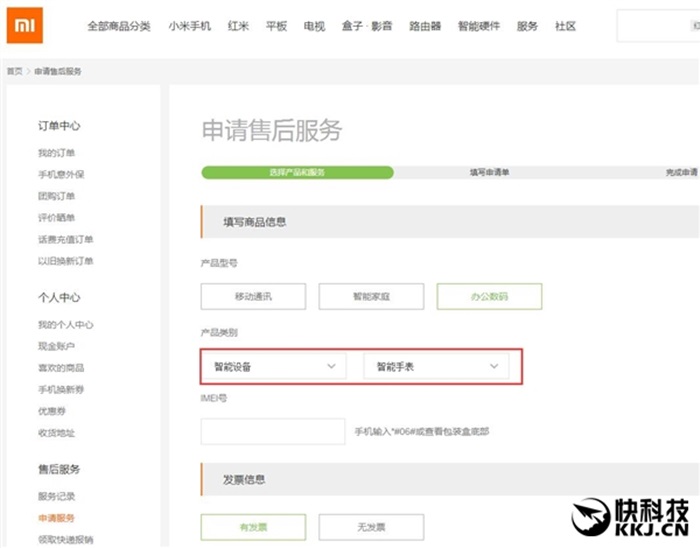This screenshot has height=548, width=700.
Task: Click 申请售后服务 breadcrumb
Action: [x=58, y=71]
